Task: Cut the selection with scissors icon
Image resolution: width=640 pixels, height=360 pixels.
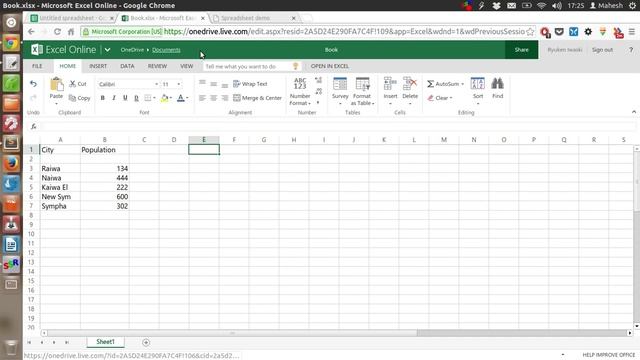Action: tap(78, 84)
